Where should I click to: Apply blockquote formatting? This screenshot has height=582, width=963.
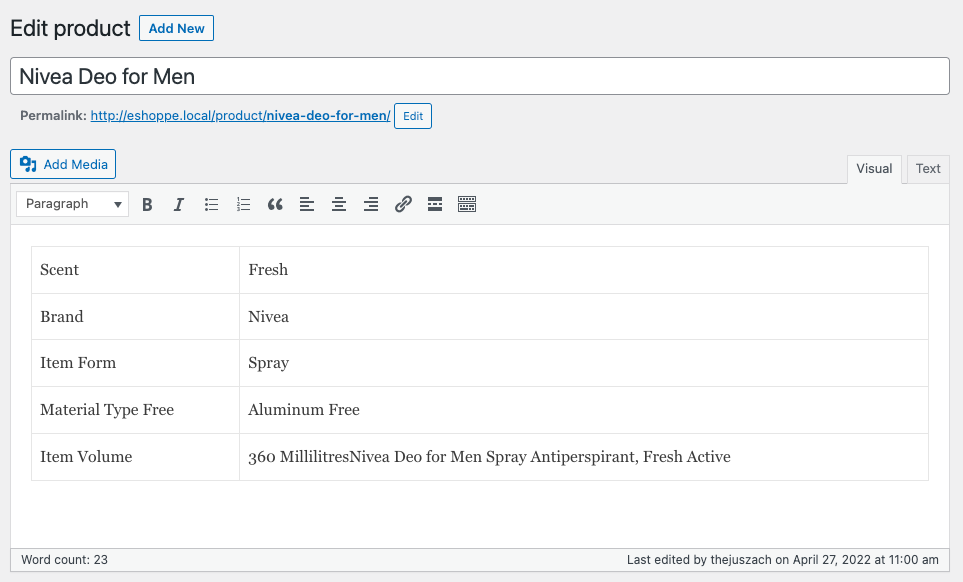pyautogui.click(x=275, y=204)
